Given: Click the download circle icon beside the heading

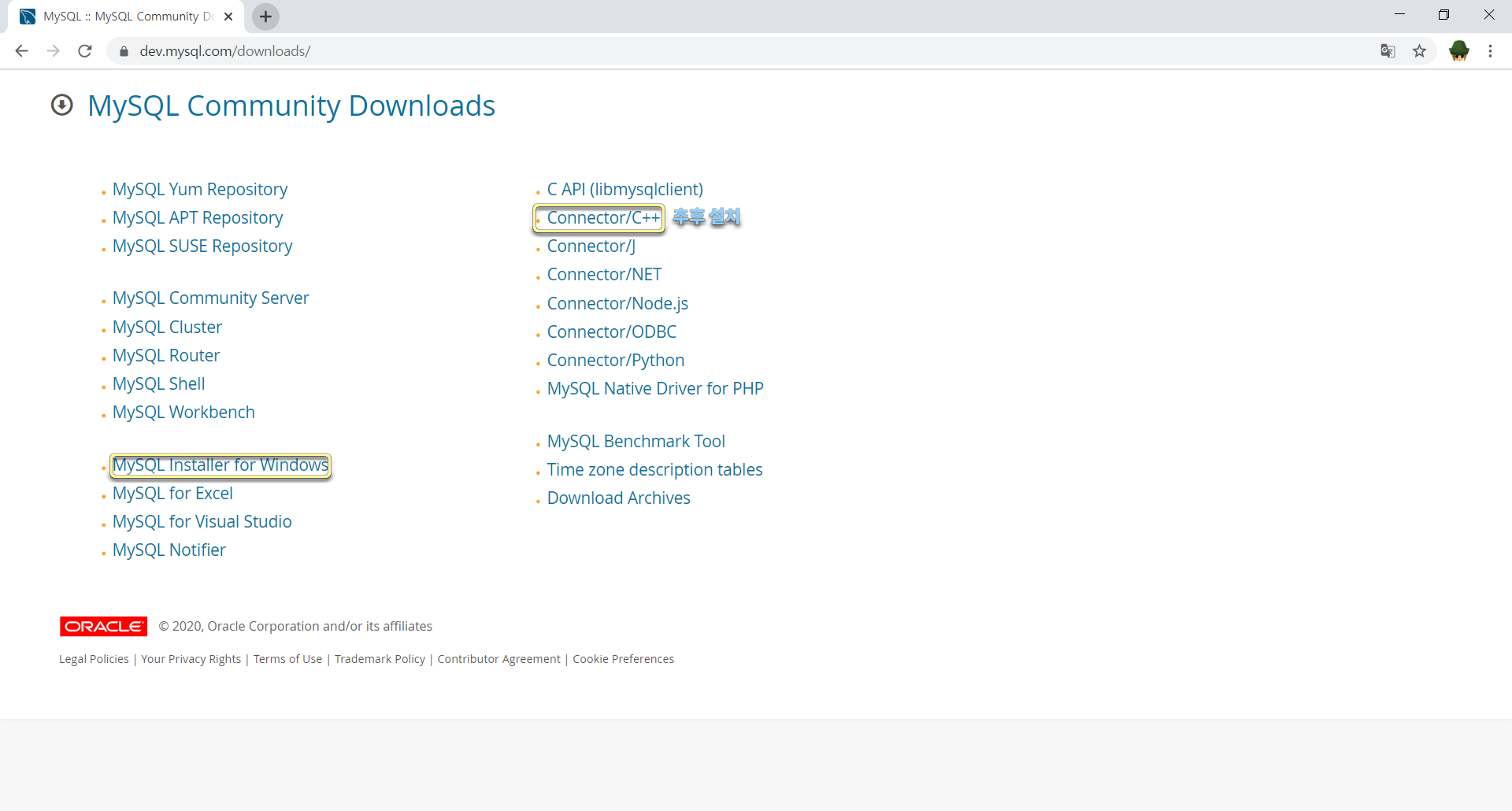Looking at the screenshot, I should 62,105.
